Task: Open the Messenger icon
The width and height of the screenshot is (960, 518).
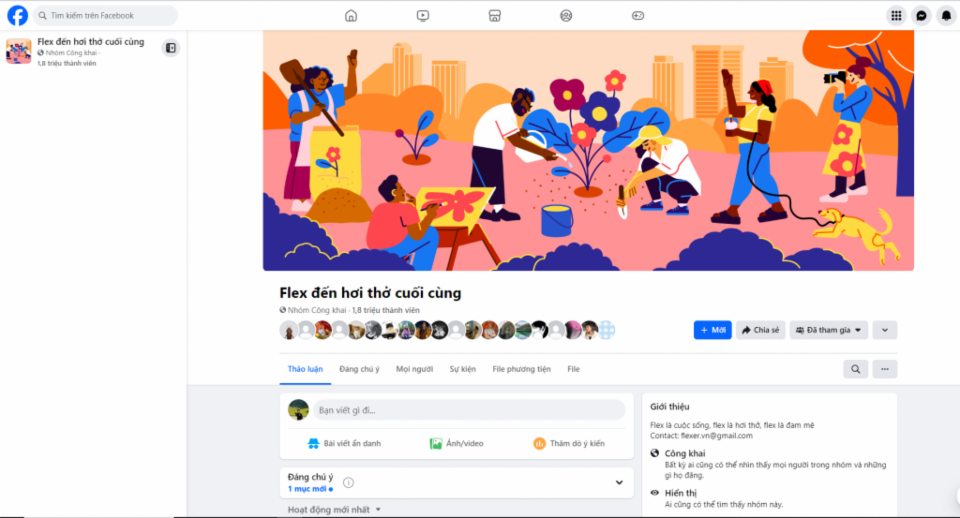Action: click(x=921, y=16)
